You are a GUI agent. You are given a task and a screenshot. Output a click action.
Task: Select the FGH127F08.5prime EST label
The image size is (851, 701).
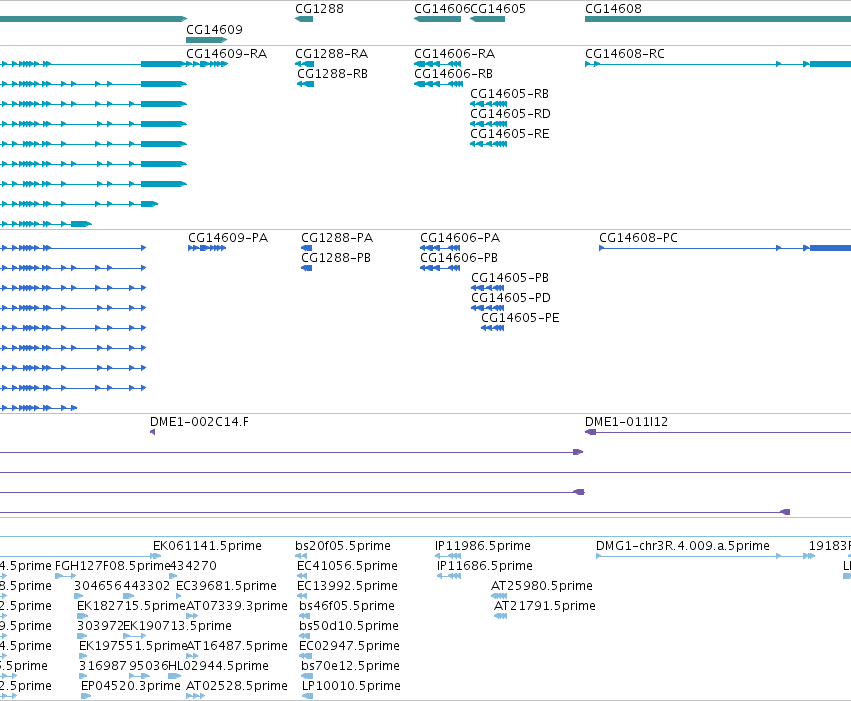[112, 566]
